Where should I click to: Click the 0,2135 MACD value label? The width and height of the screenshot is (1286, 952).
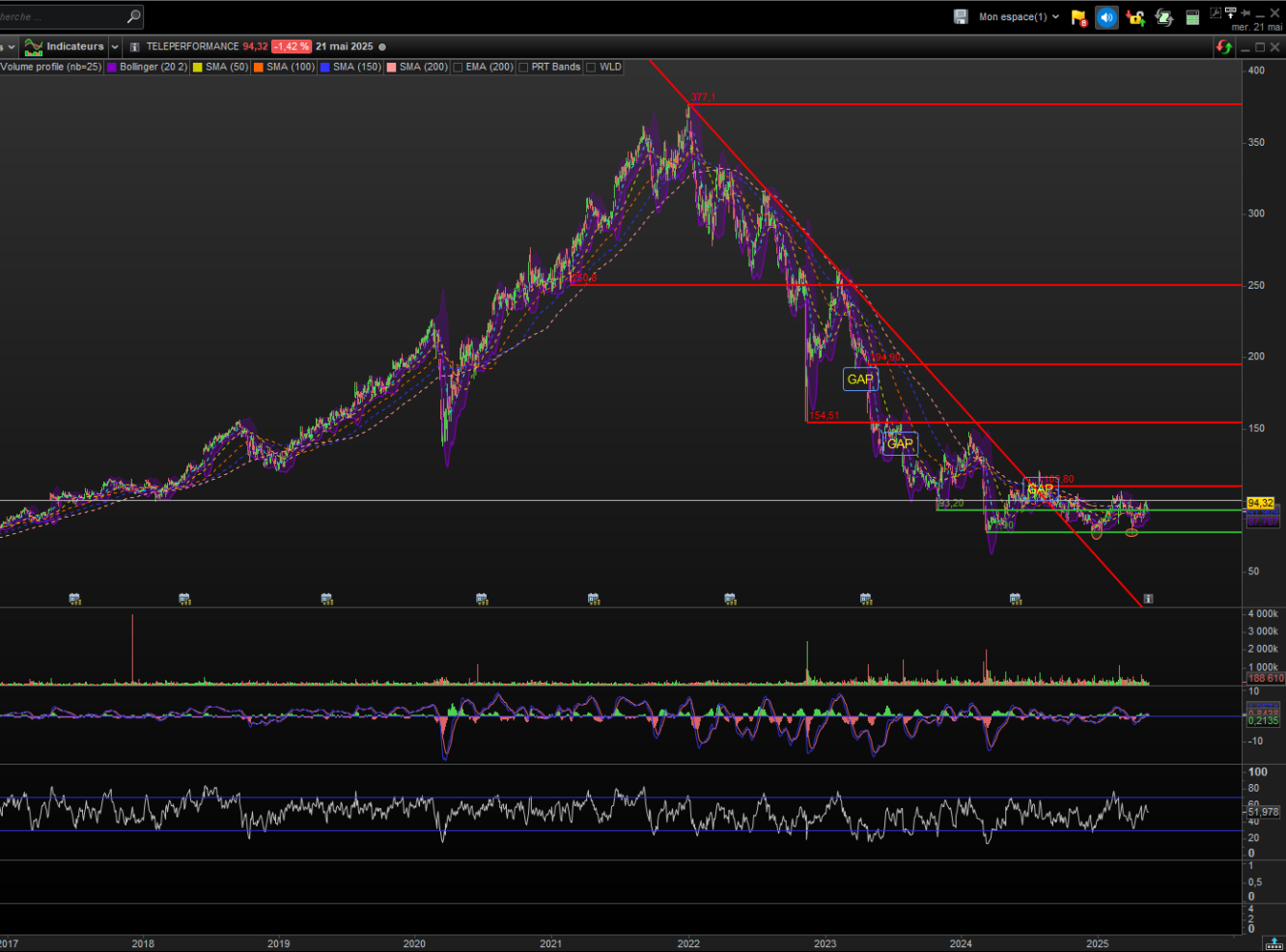coord(1263,721)
